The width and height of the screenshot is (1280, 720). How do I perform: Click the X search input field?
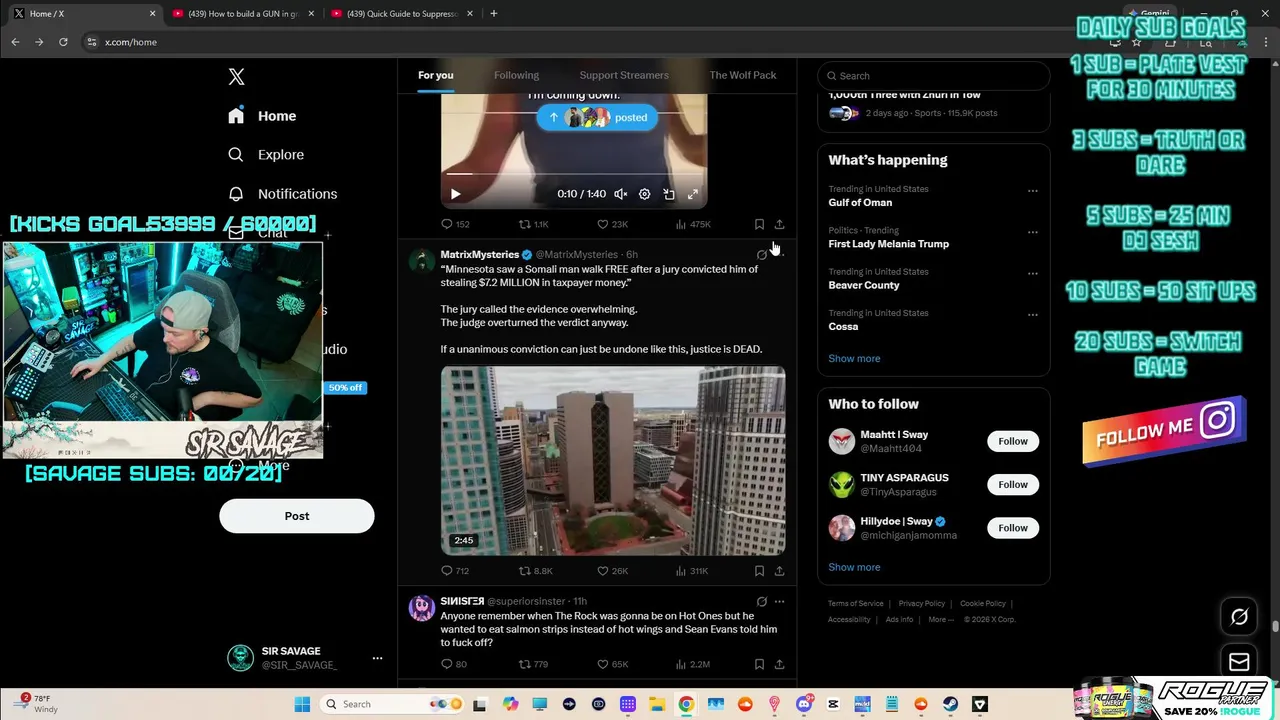click(x=934, y=76)
